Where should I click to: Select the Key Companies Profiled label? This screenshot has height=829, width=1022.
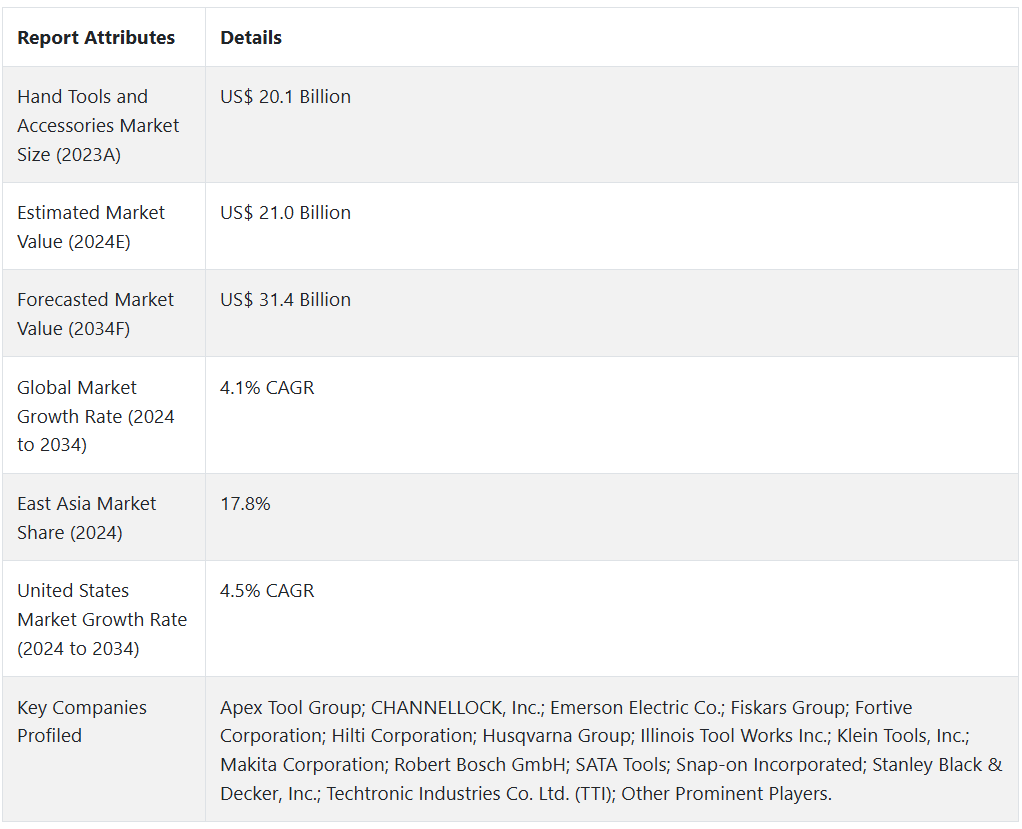82,721
